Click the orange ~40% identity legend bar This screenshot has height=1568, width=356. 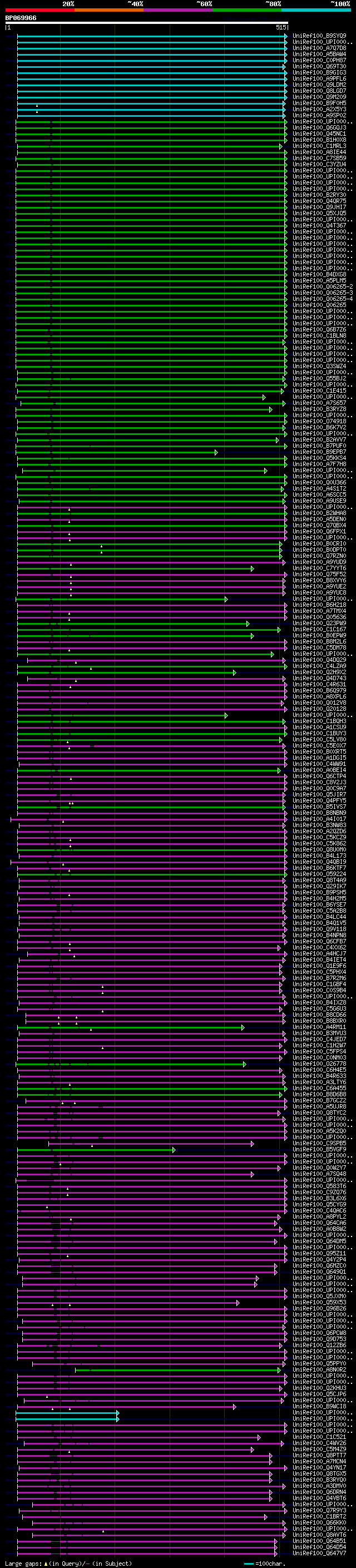pos(109,10)
